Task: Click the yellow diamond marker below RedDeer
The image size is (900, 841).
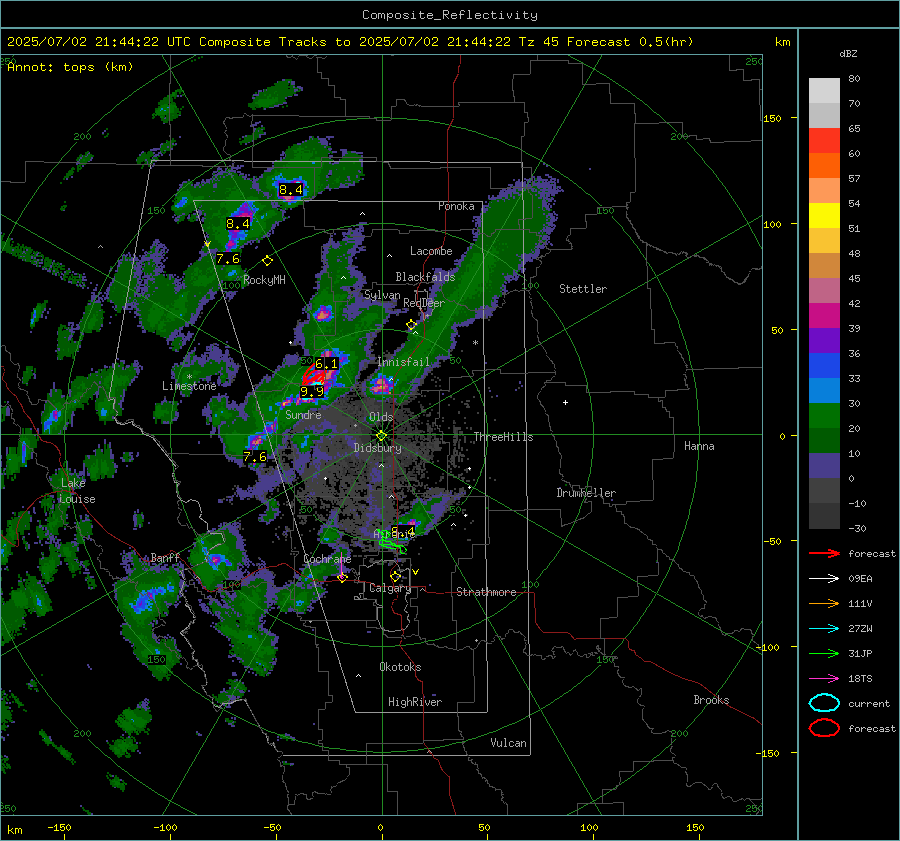Action: 411,325
